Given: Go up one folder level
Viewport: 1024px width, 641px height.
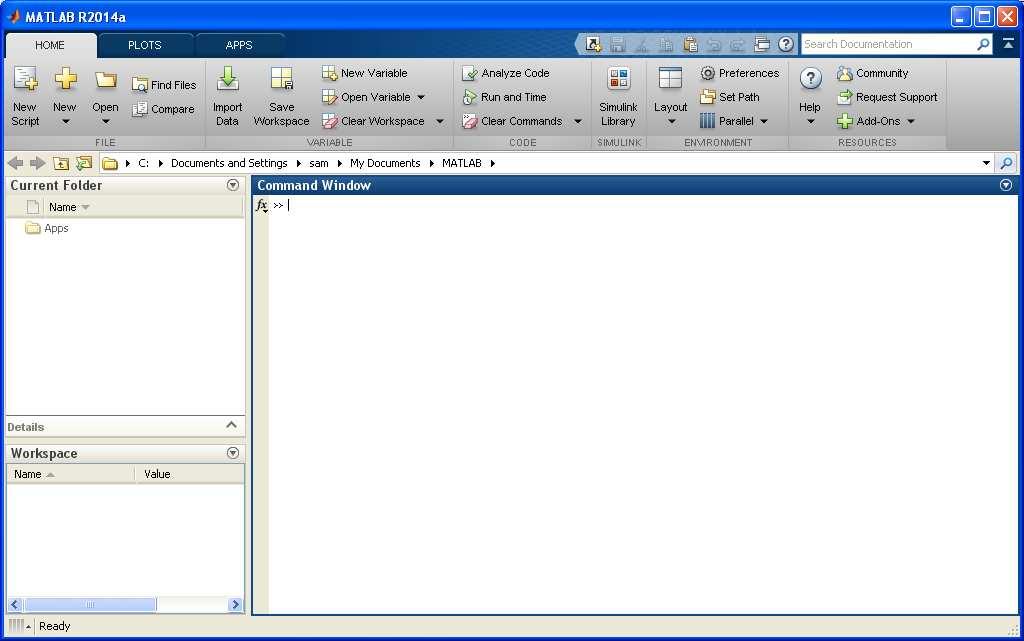Looking at the screenshot, I should tap(61, 163).
